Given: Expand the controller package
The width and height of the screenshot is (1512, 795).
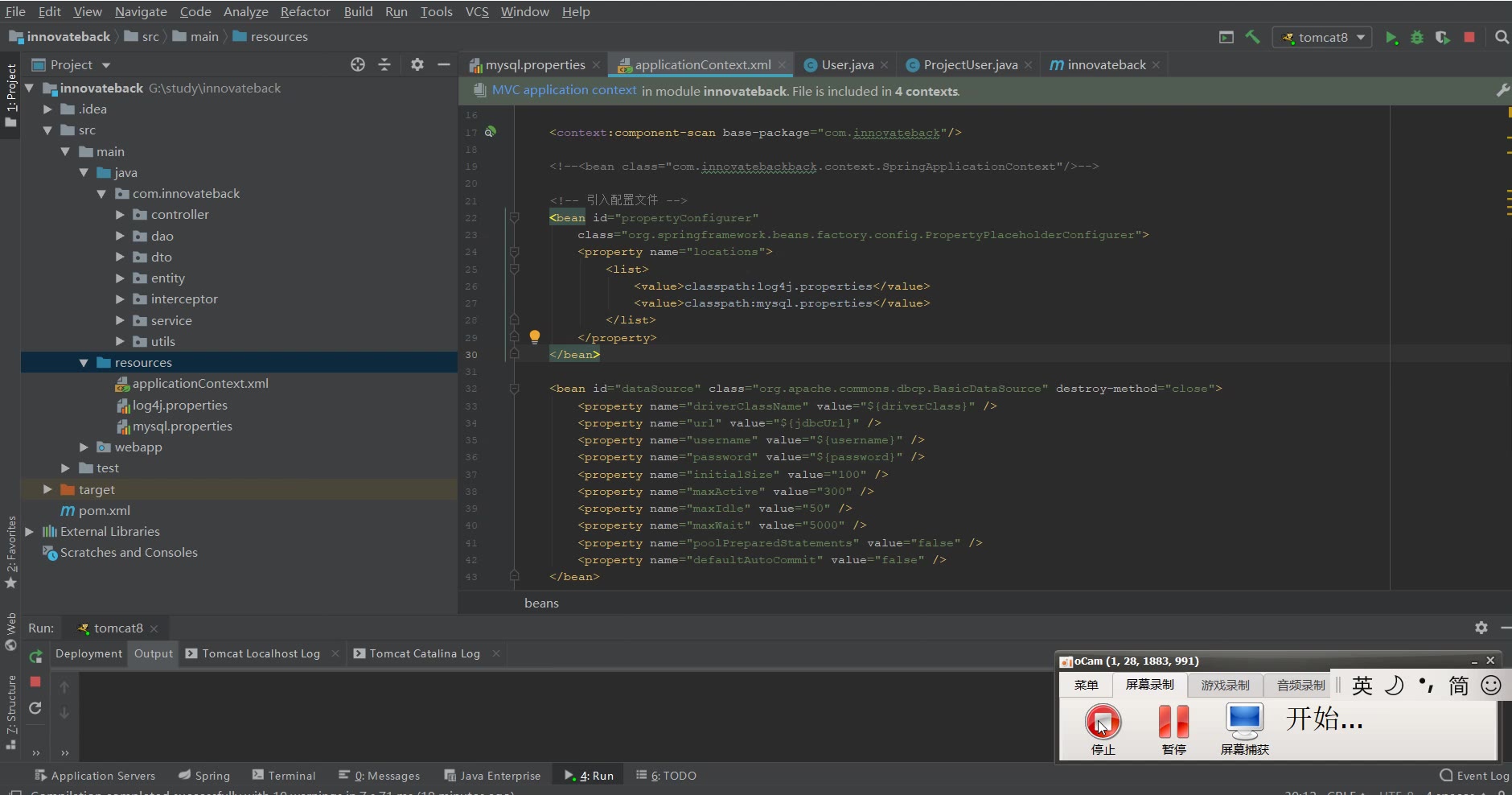Looking at the screenshot, I should click(x=120, y=214).
